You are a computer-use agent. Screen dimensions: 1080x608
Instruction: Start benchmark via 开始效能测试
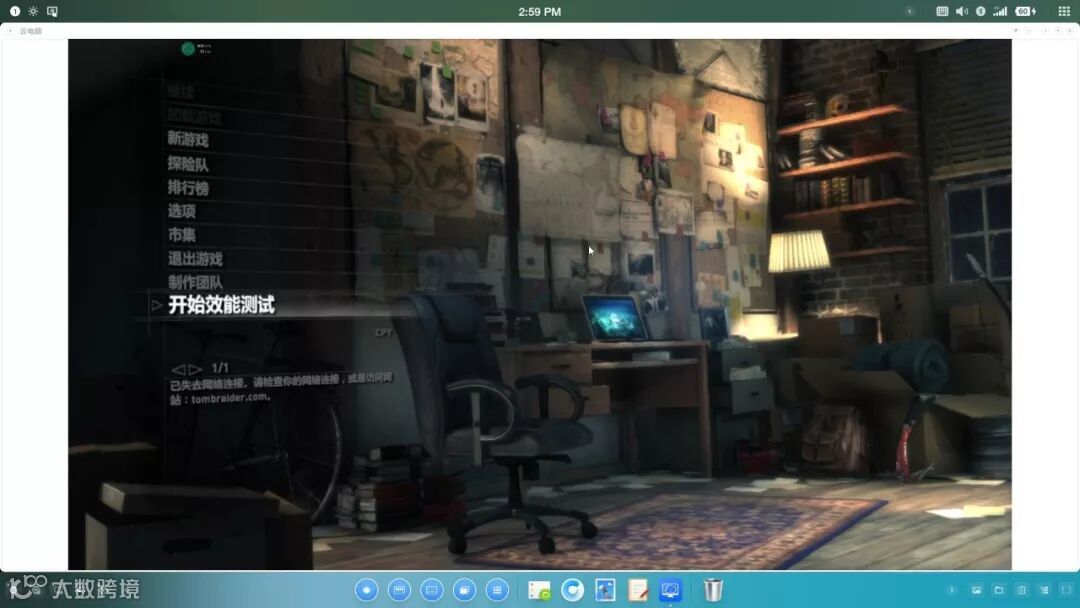point(221,305)
